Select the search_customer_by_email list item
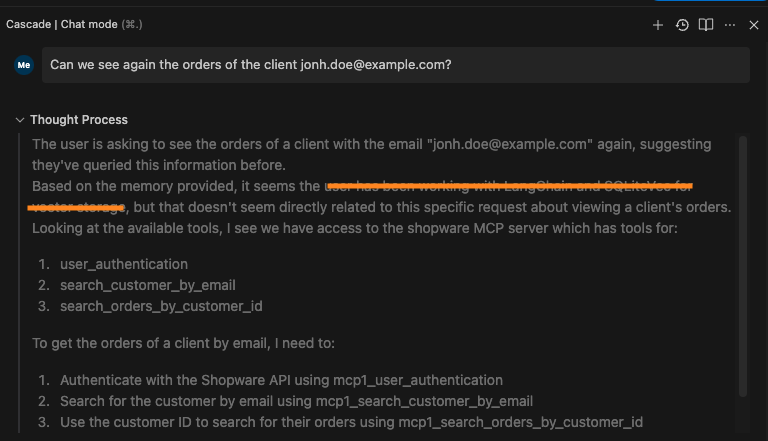This screenshot has width=768, height=441. (x=148, y=285)
